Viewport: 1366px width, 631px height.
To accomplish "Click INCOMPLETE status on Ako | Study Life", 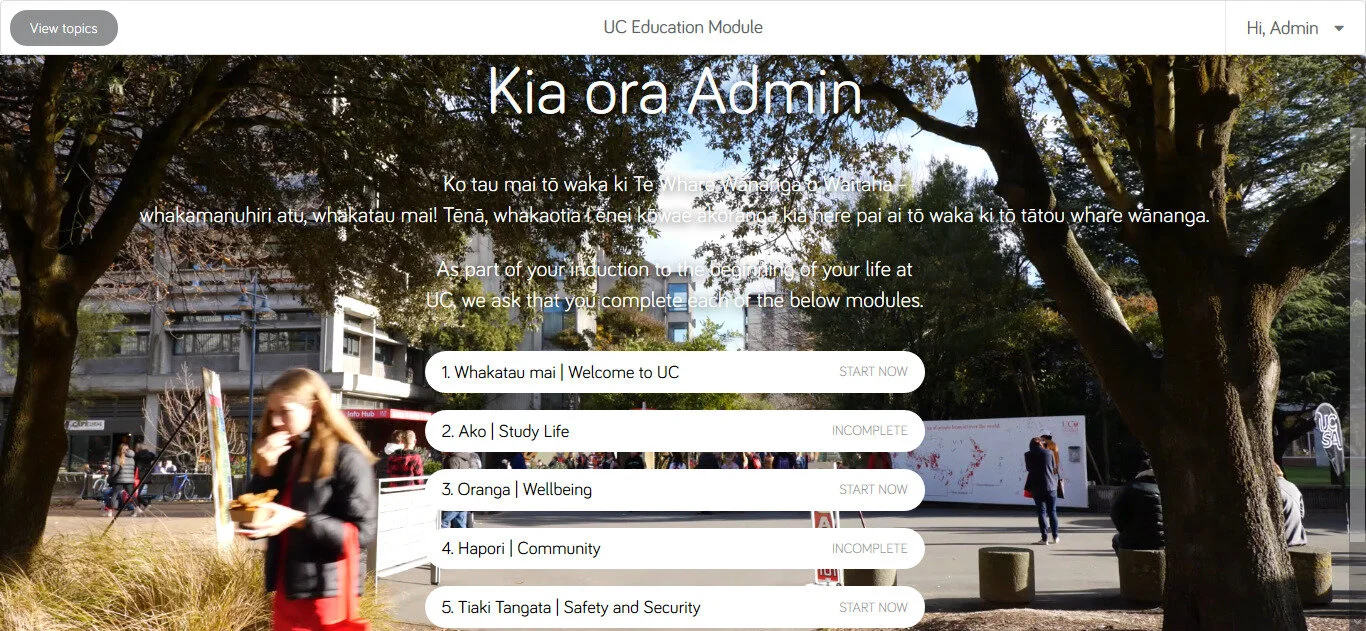I will coord(870,431).
